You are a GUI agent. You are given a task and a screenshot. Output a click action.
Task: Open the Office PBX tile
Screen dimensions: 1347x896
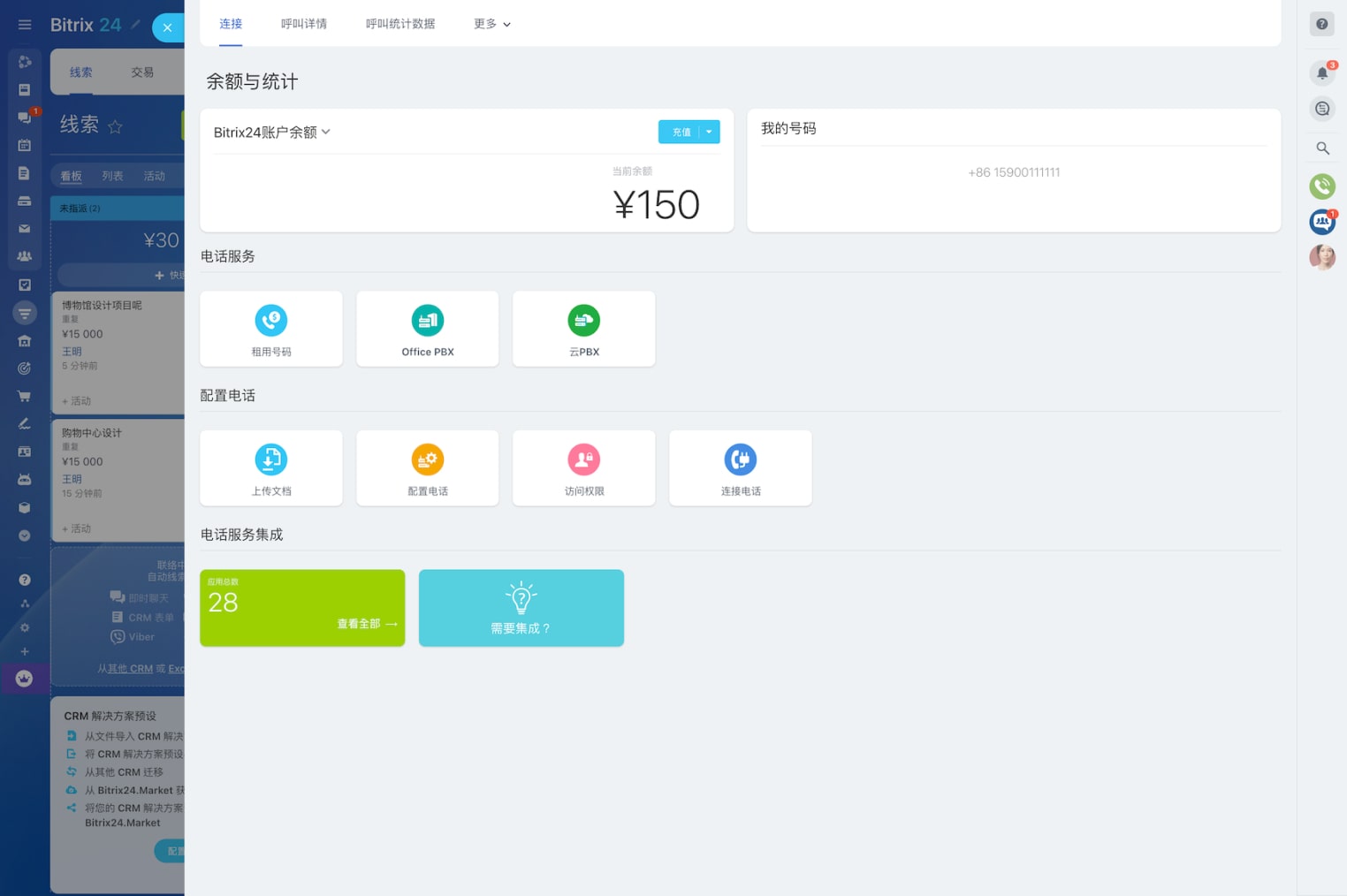[428, 329]
